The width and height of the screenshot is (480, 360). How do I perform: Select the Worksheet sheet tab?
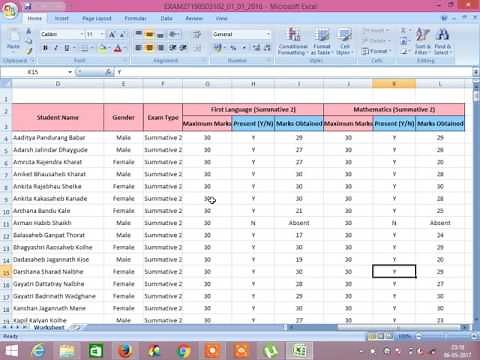tap(49, 328)
